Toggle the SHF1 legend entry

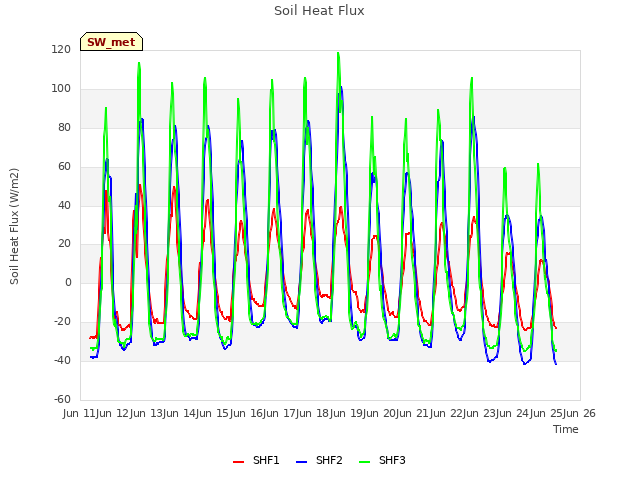tap(256, 460)
